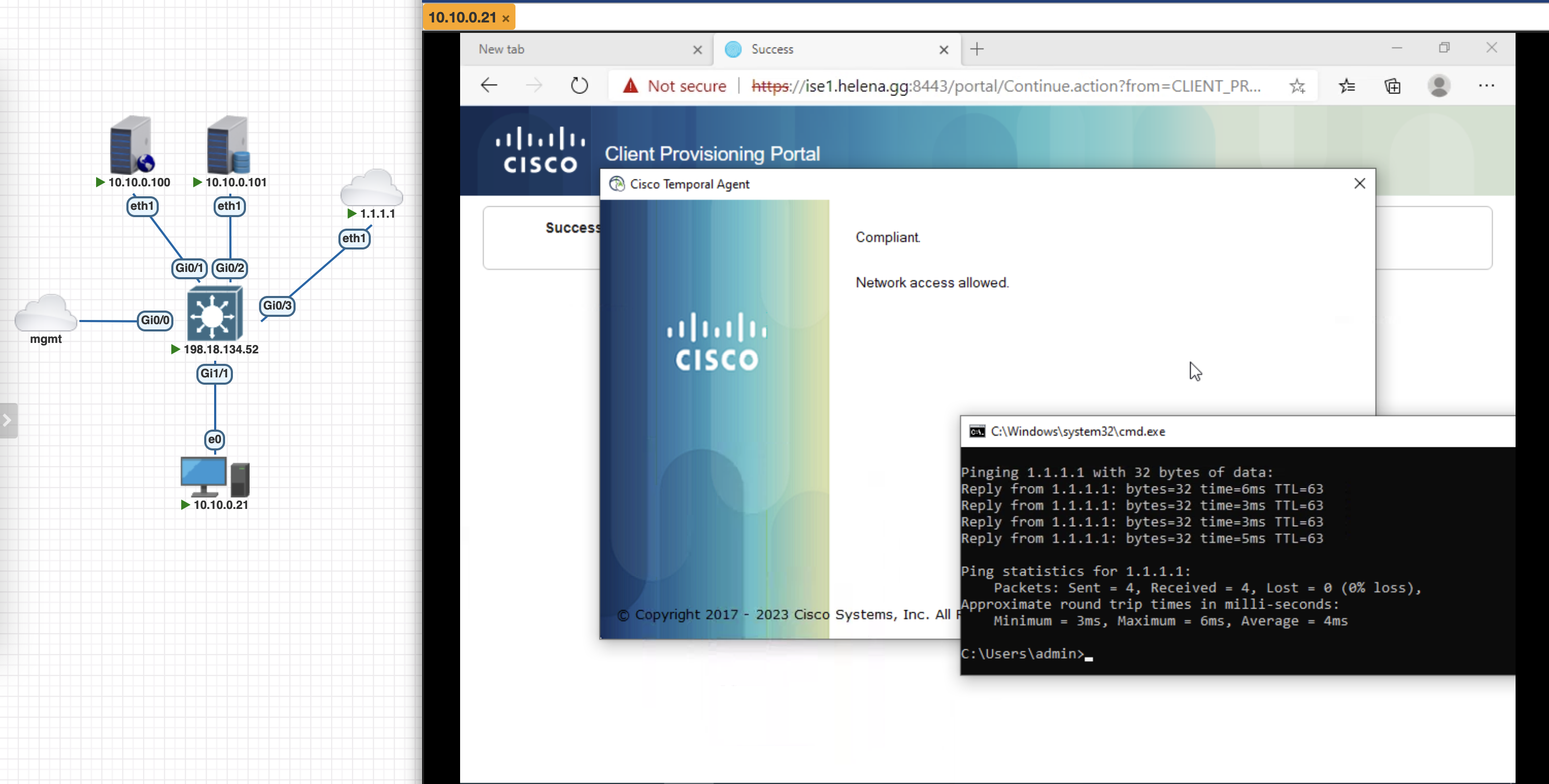The image size is (1549, 784).
Task: Click the 10.10.0.21 PC node icon
Action: pyautogui.click(x=215, y=477)
